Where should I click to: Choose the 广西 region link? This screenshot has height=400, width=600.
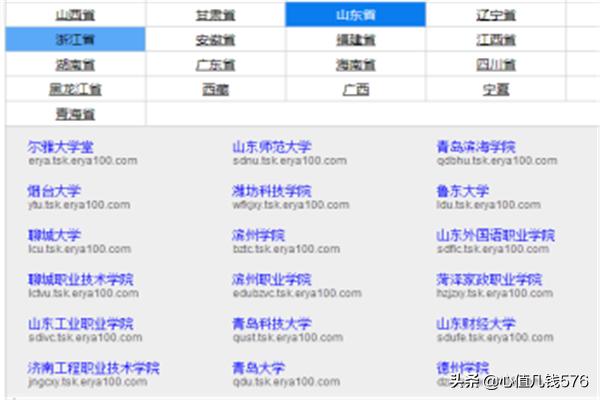pyautogui.click(x=355, y=89)
